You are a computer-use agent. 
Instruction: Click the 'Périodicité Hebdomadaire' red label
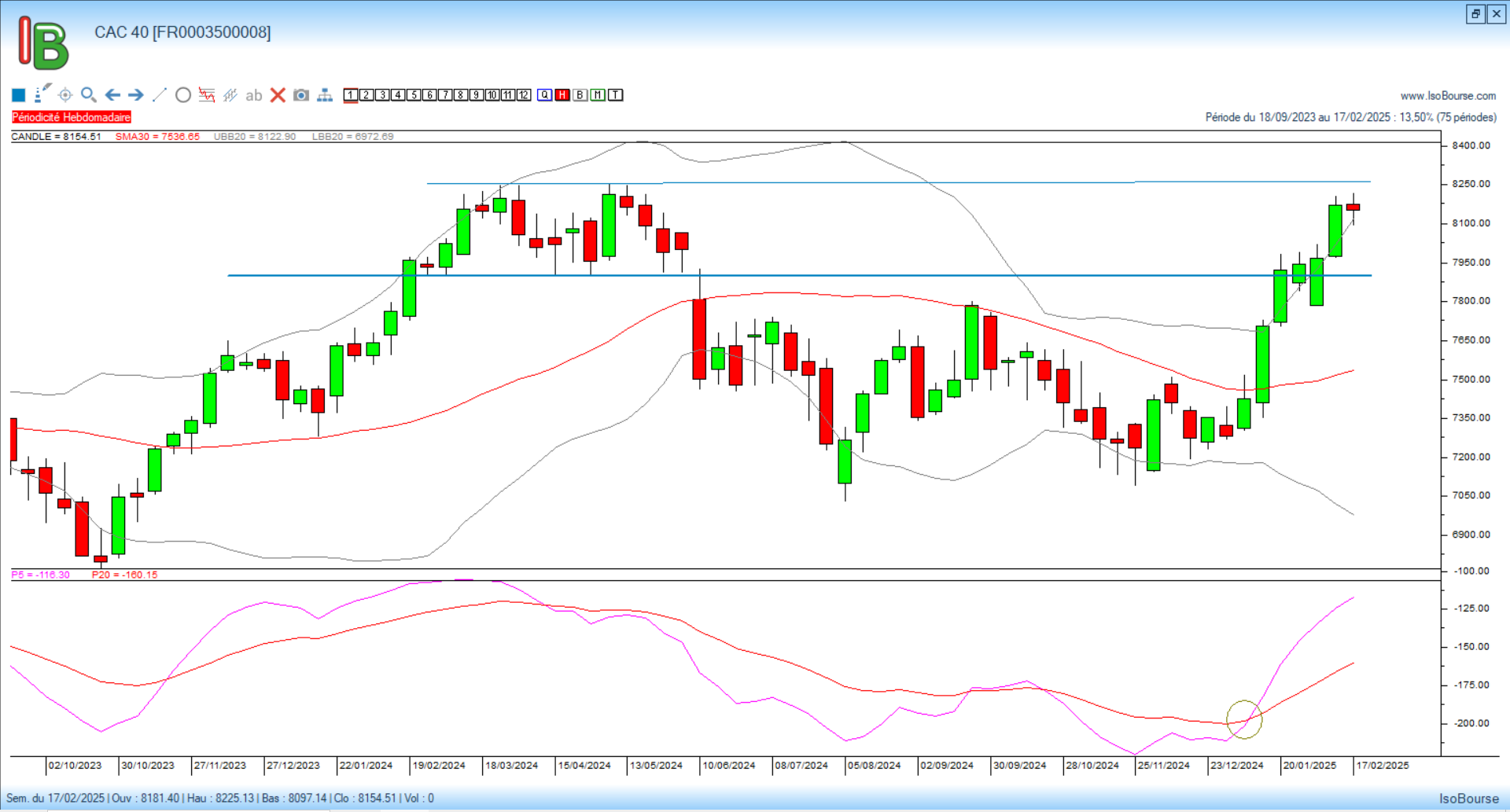point(72,117)
